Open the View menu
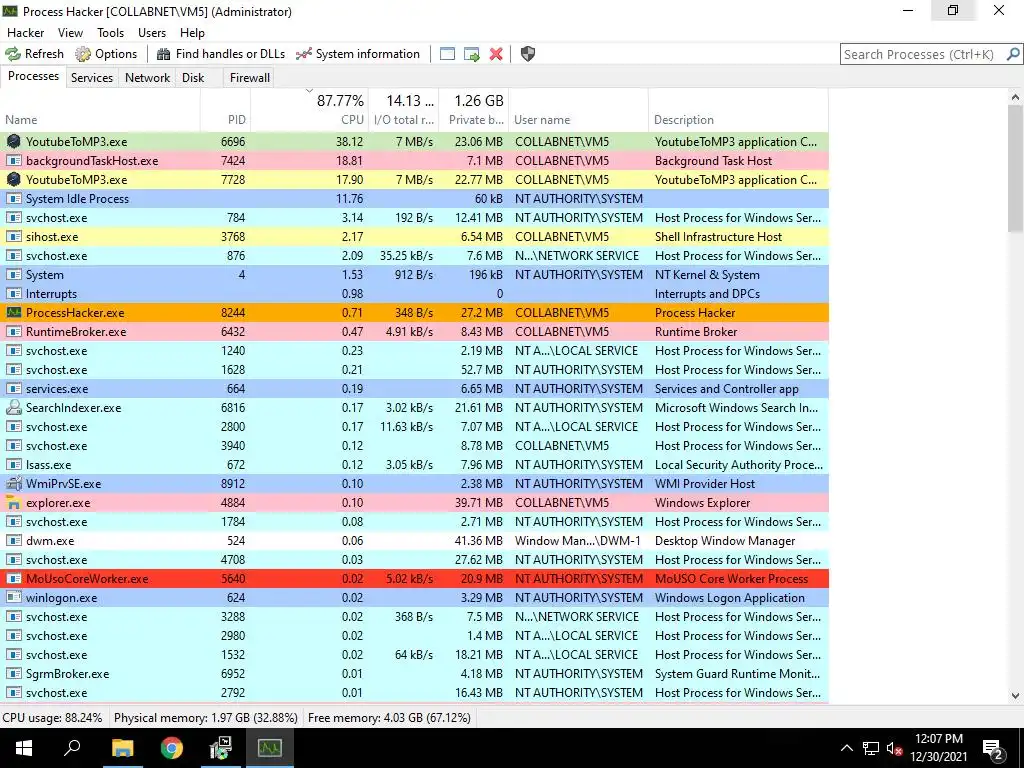This screenshot has height=768, width=1024. (70, 33)
